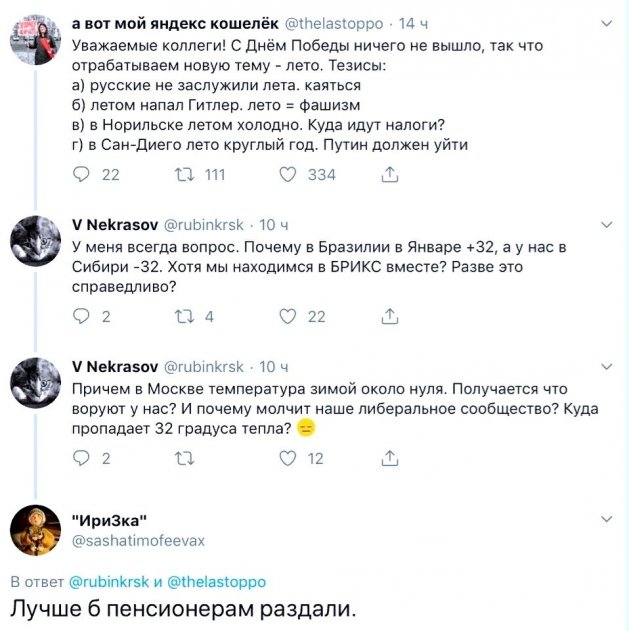Like the tweet with 334 likes
Viewport: 629px width, 631px height.
[x=289, y=175]
